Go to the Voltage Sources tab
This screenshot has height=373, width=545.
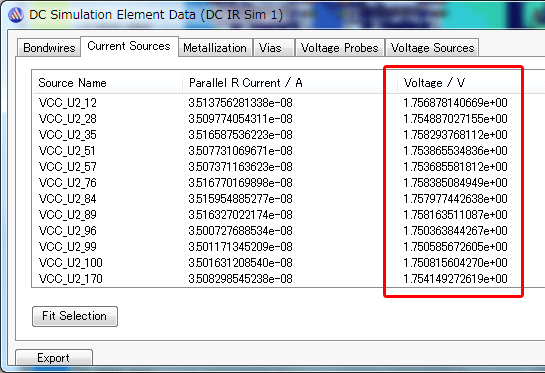coord(432,48)
